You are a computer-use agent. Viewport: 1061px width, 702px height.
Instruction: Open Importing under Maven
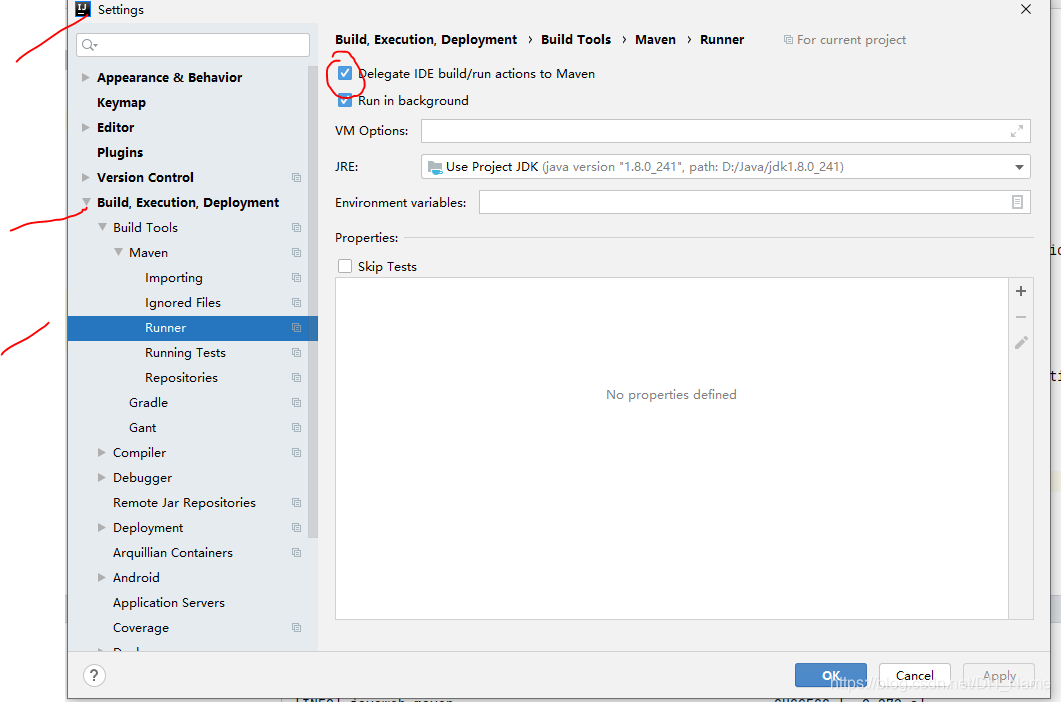click(173, 278)
